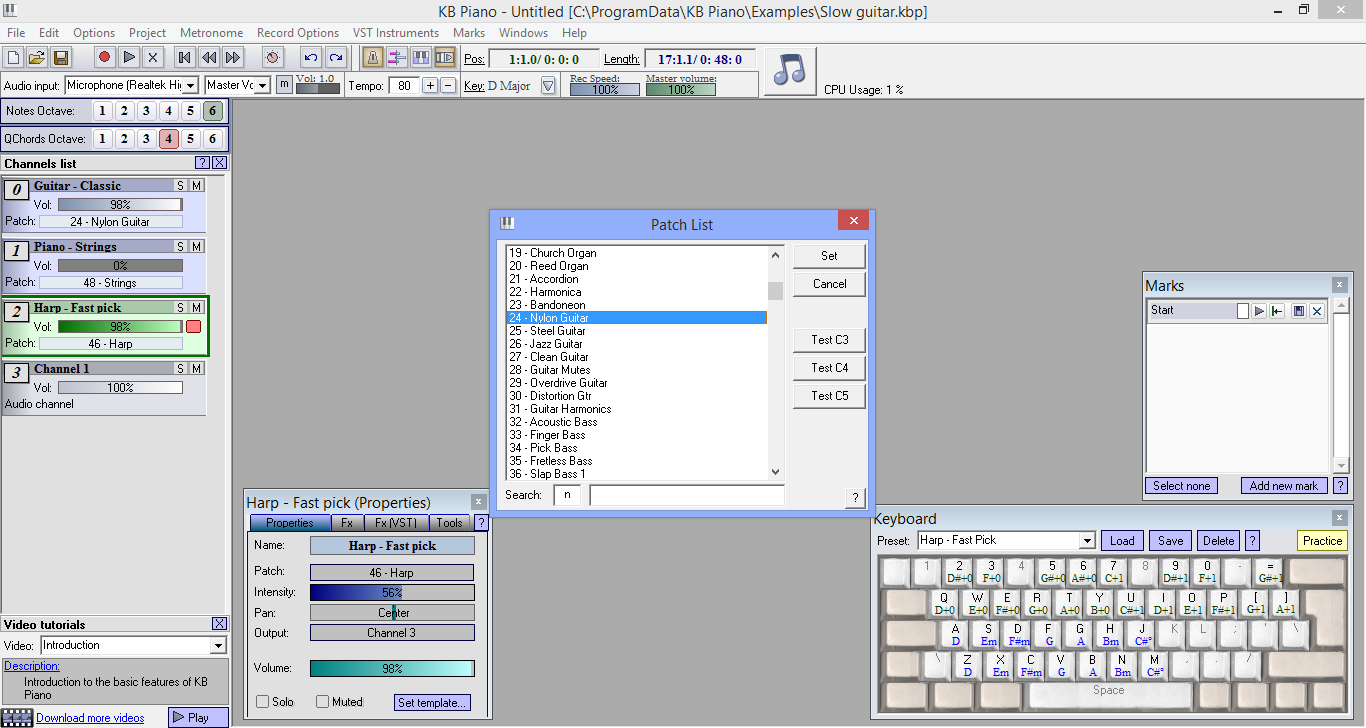Click the red indicator on Harp channel
The width and height of the screenshot is (1366, 728).
(194, 327)
